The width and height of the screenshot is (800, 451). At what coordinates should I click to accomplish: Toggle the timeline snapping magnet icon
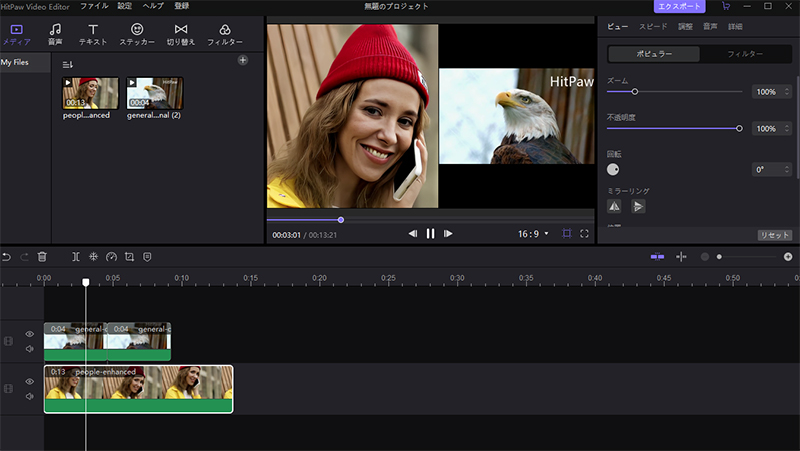click(658, 257)
